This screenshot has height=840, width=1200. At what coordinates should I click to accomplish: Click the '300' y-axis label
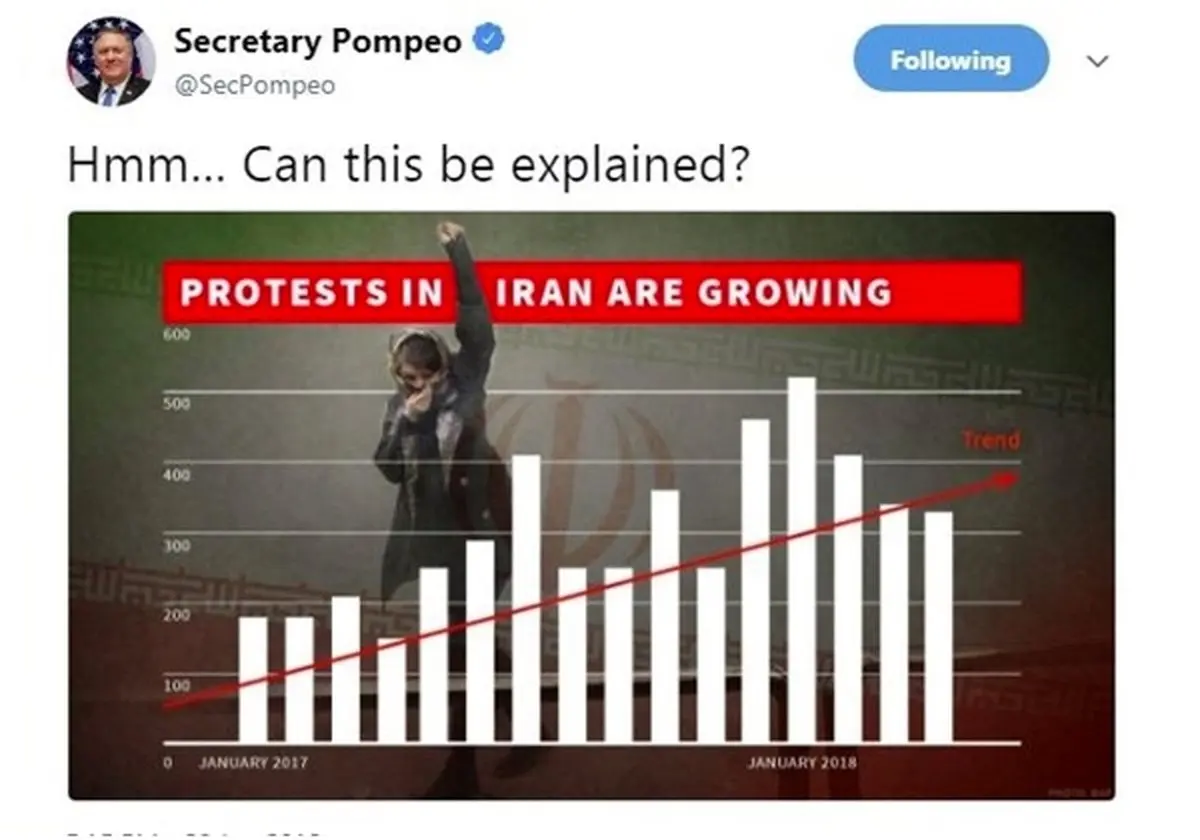tap(175, 545)
